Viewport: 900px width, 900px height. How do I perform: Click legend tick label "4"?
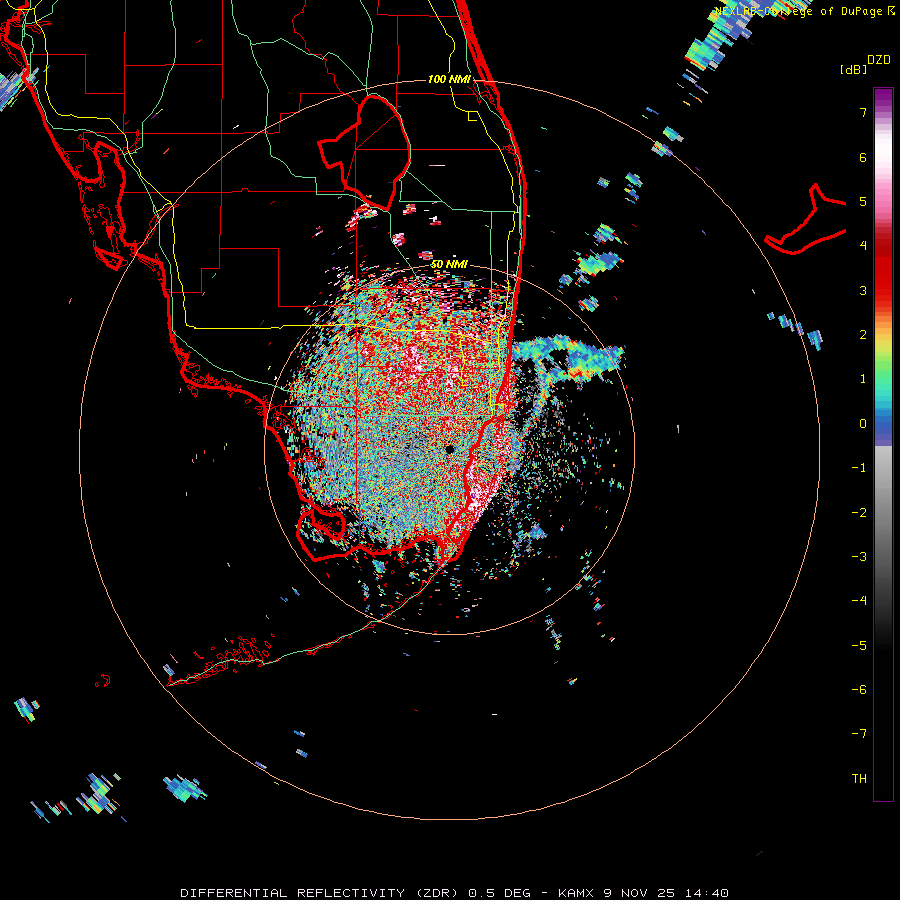pyautogui.click(x=863, y=246)
